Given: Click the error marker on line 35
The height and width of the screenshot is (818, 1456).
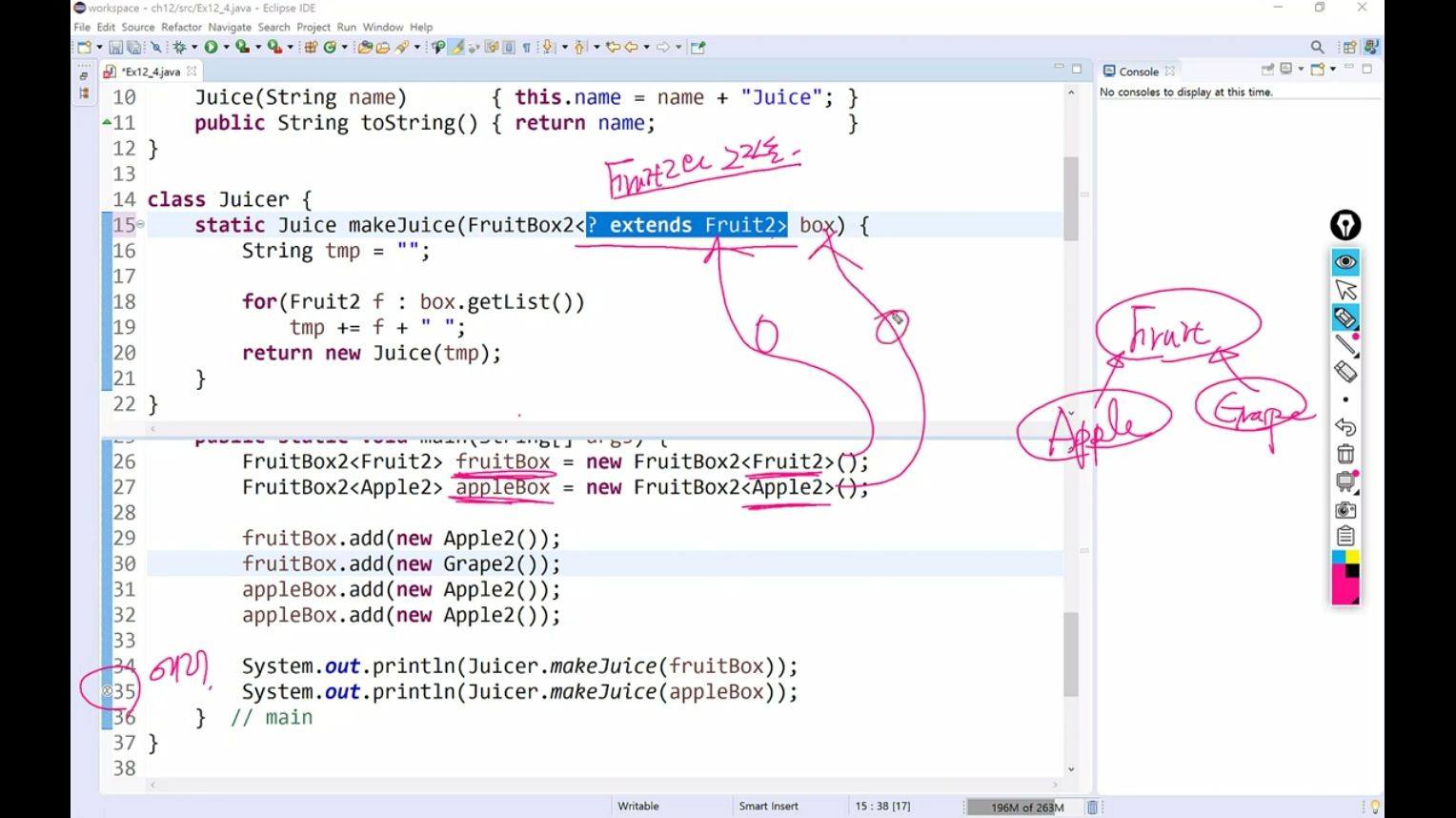Looking at the screenshot, I should point(107,691).
